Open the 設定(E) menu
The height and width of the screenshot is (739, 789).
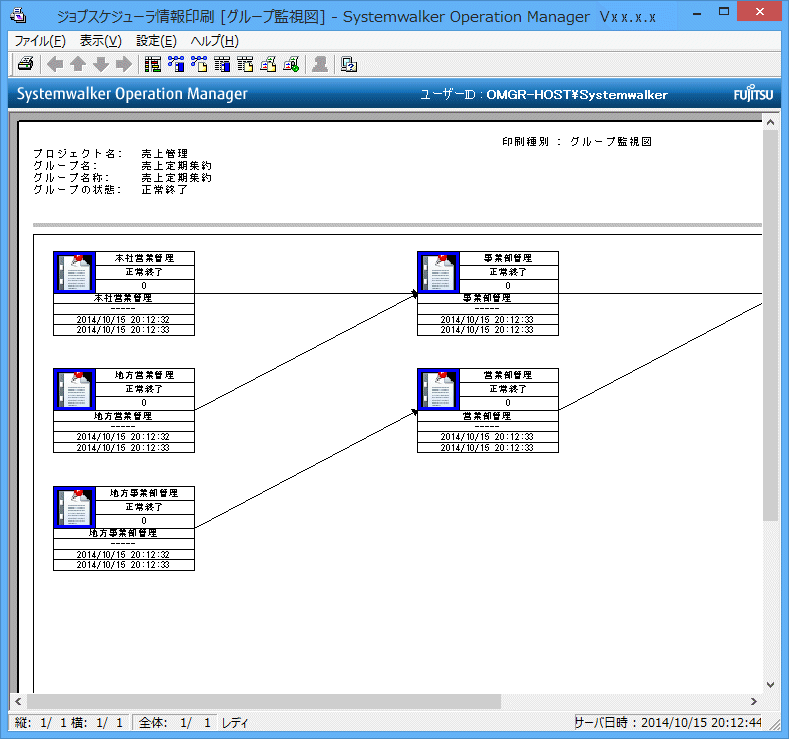click(156, 41)
